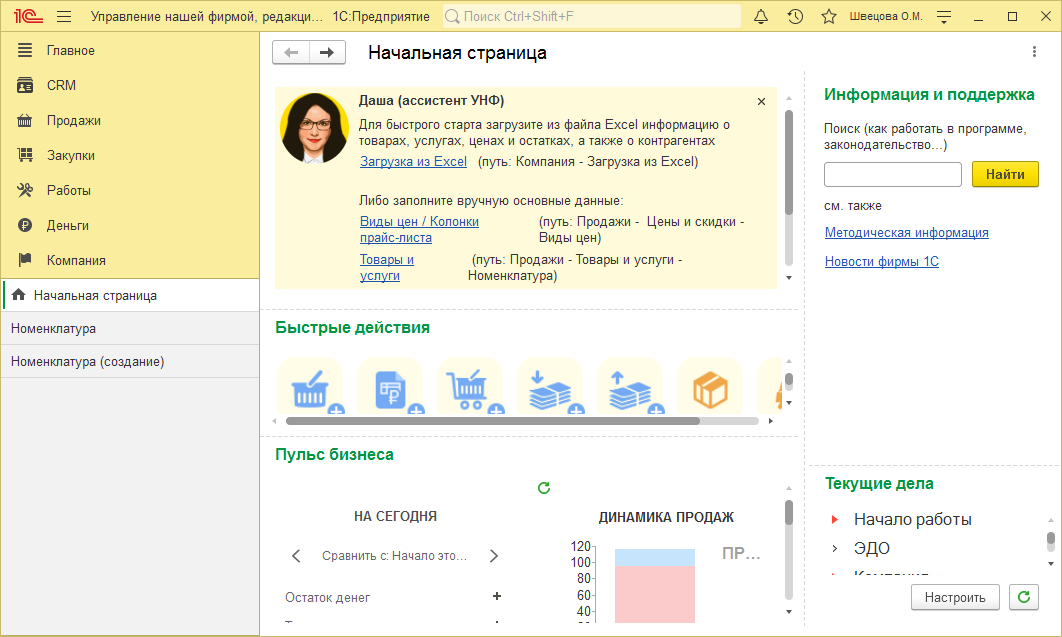The width and height of the screenshot is (1062, 637).
Task: Open the Главное section
Action: 130,50
